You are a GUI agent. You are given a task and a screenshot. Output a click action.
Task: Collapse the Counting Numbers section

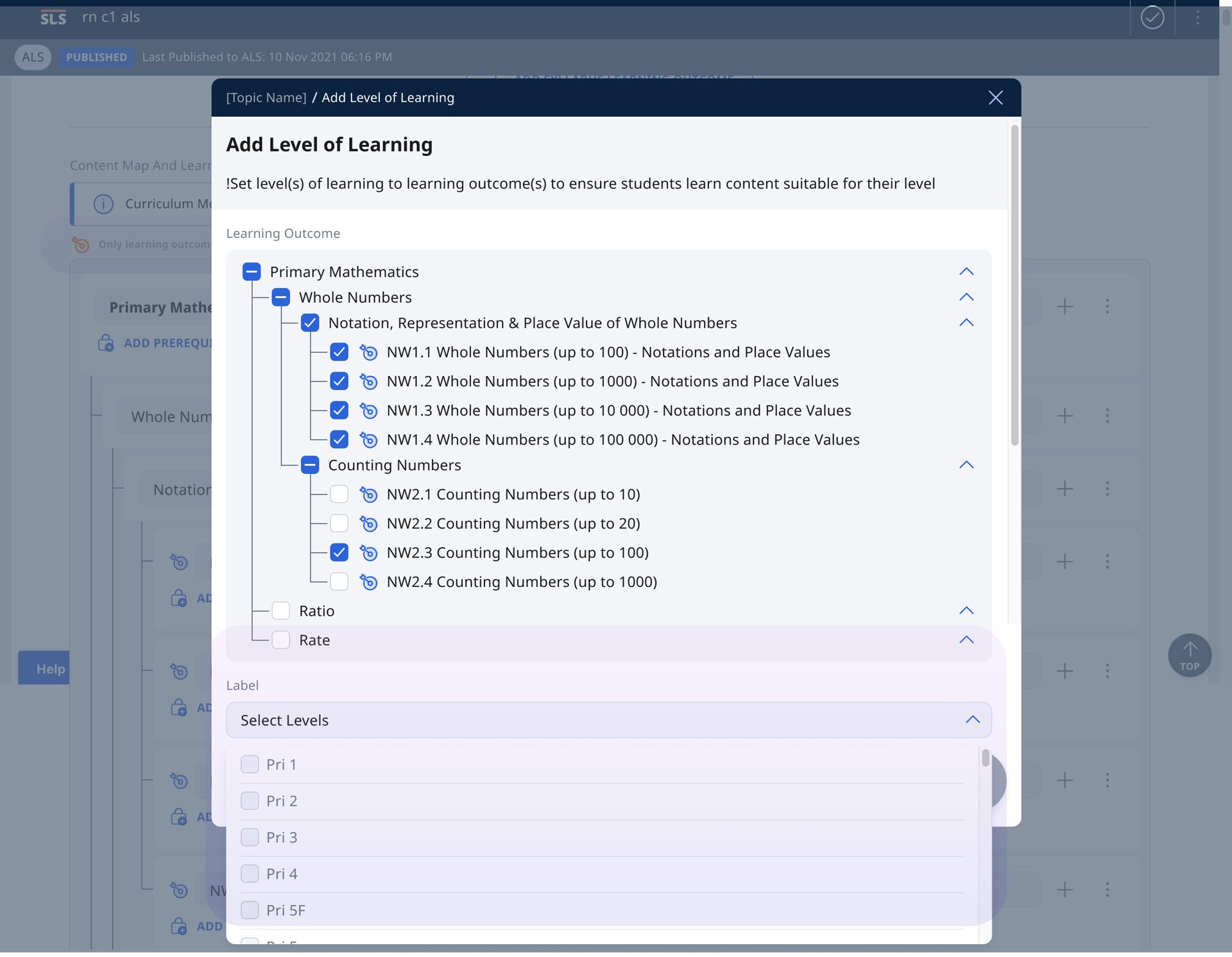(966, 465)
